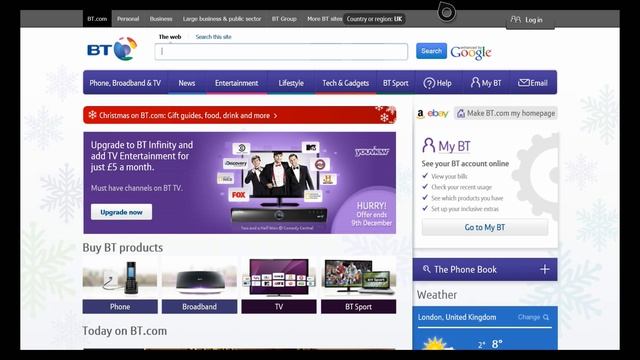Click the sun weather icon
The width and height of the screenshot is (640, 360).
tap(435, 344)
